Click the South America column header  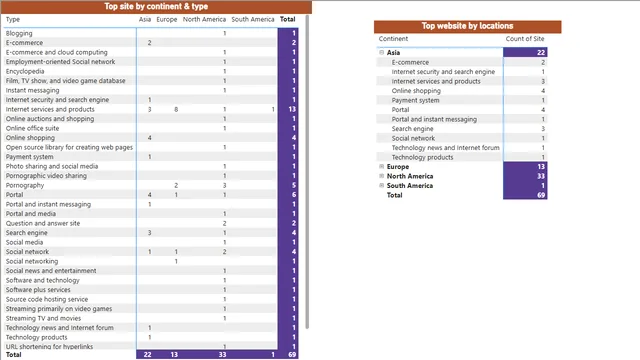point(253,19)
